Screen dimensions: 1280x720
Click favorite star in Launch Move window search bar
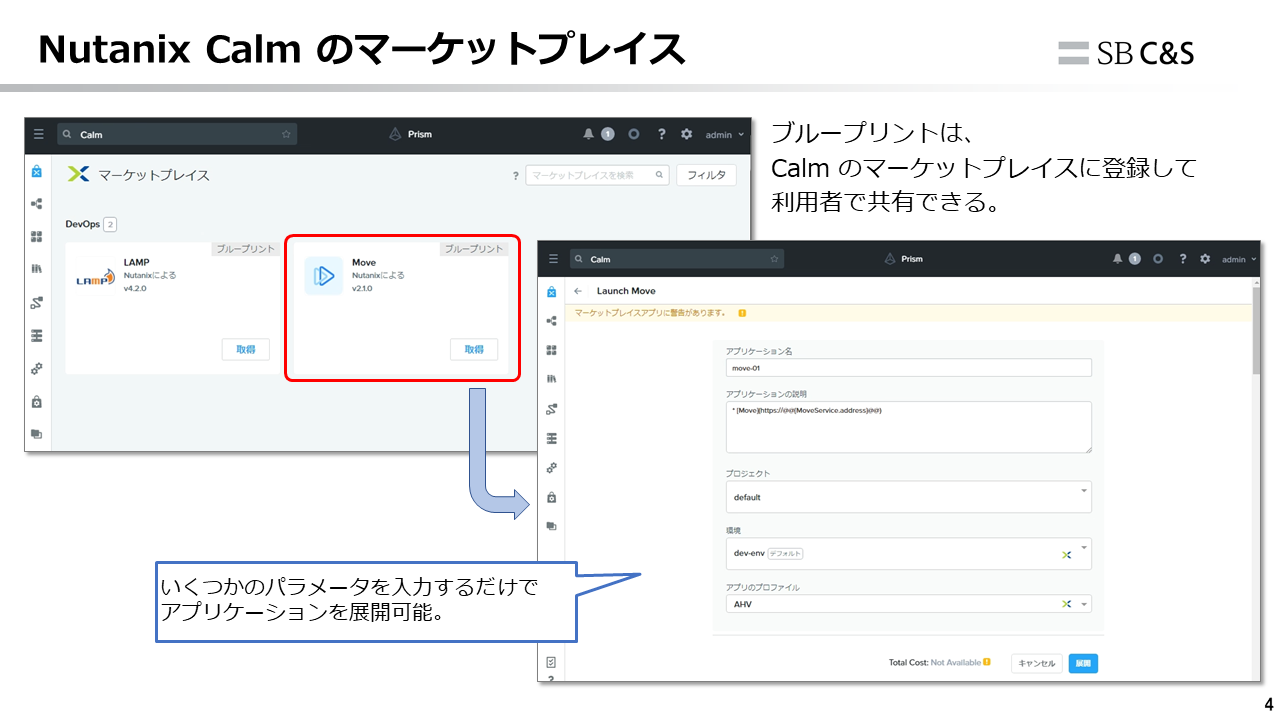774,259
